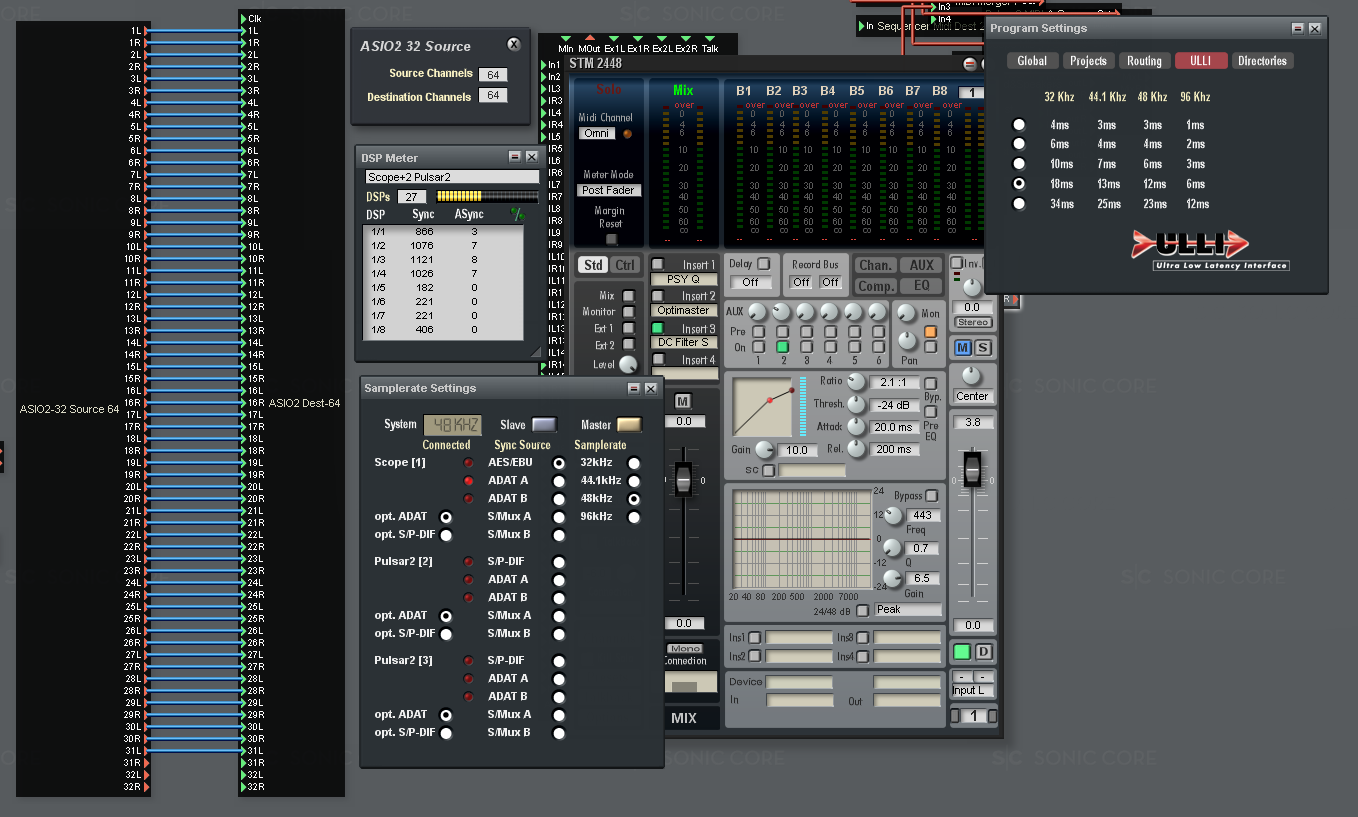The width and height of the screenshot is (1358, 817).
Task: Open the Midi Channel Omni dropdown
Action: [598, 134]
